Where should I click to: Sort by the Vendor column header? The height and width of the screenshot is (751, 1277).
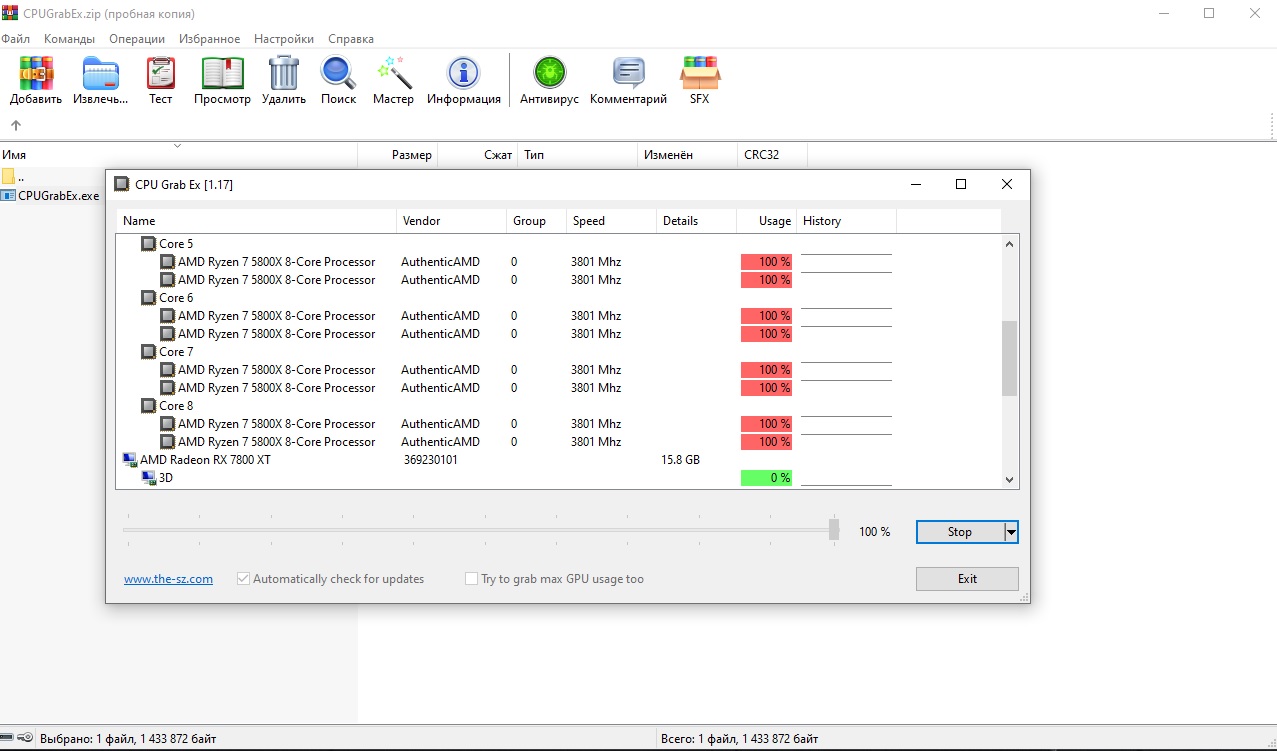[x=452, y=221]
